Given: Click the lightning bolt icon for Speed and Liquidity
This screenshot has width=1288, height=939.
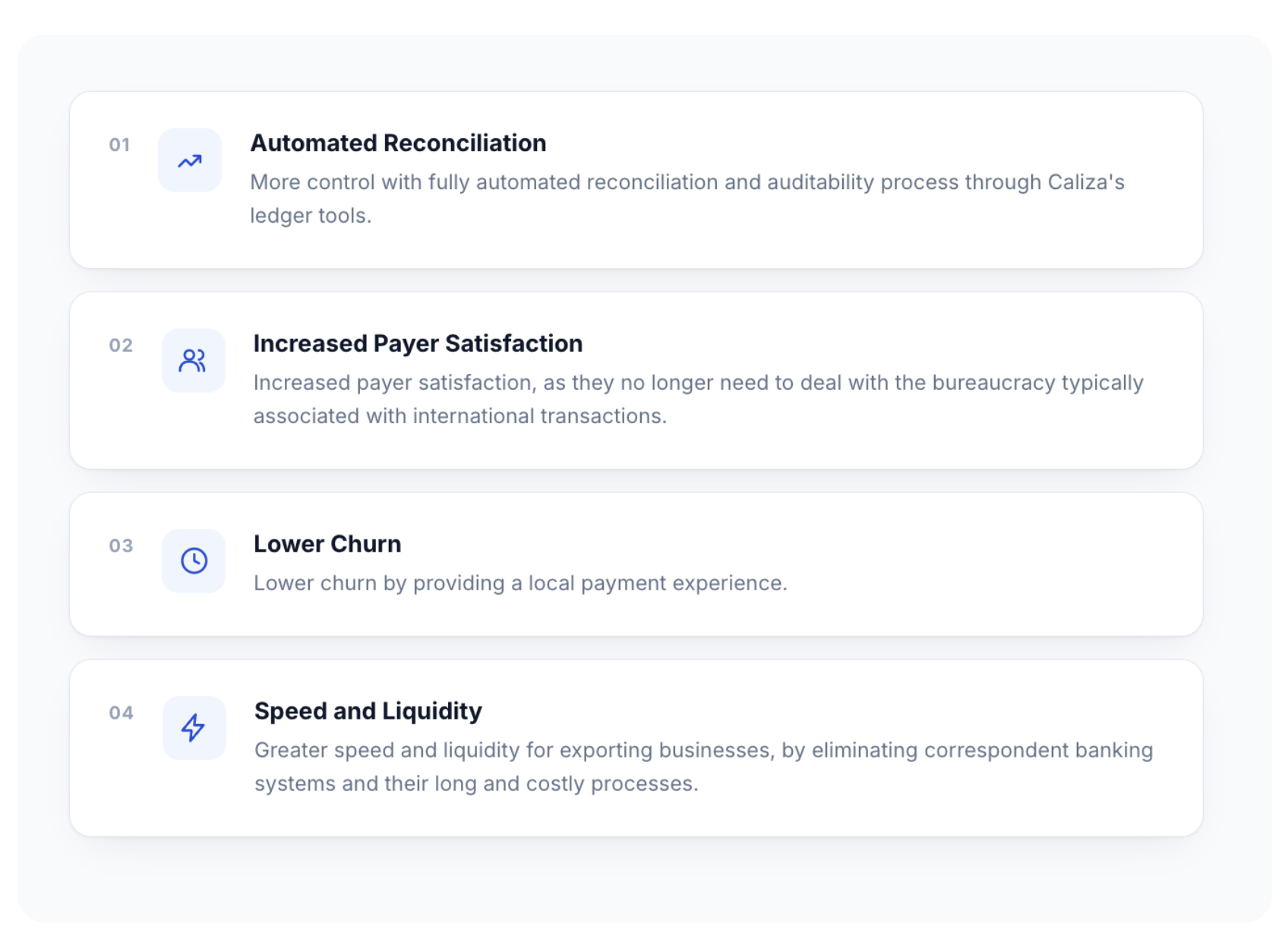Looking at the screenshot, I should [x=194, y=728].
